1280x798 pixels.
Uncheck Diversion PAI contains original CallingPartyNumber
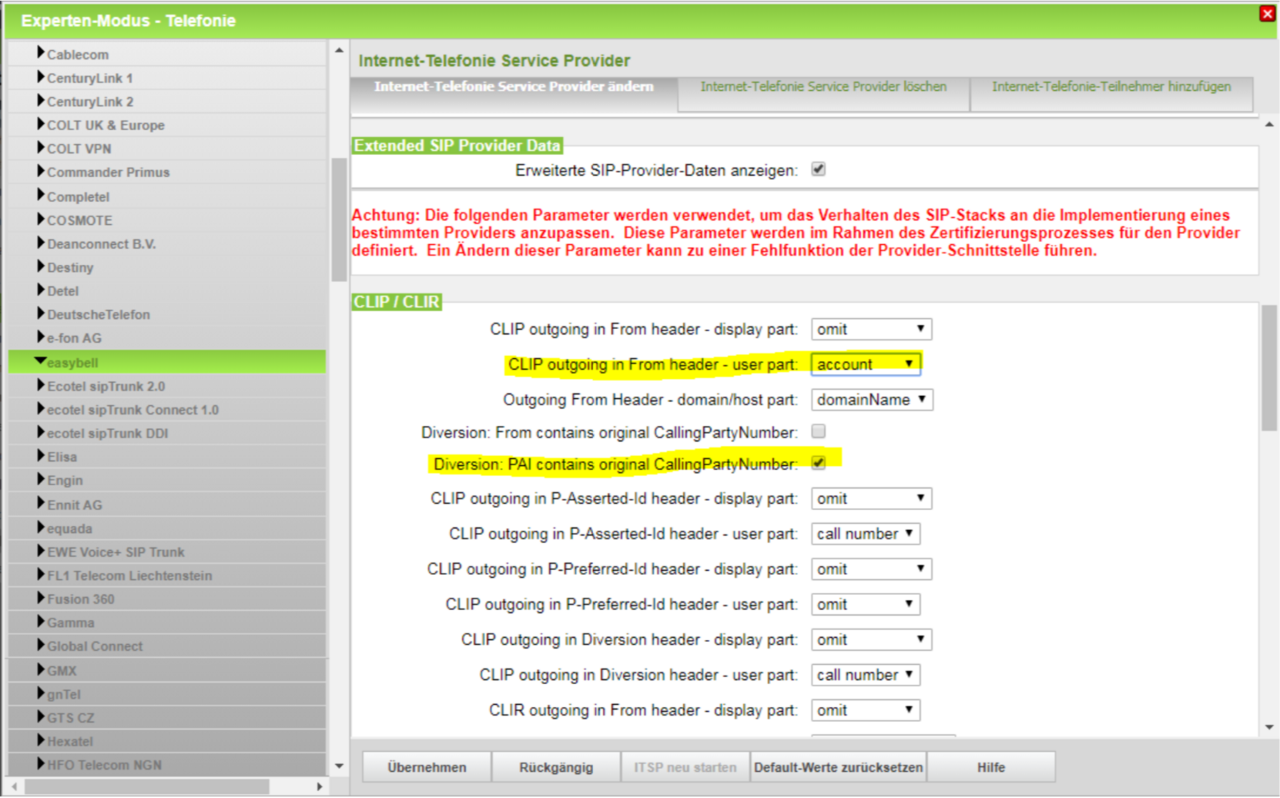tap(818, 463)
